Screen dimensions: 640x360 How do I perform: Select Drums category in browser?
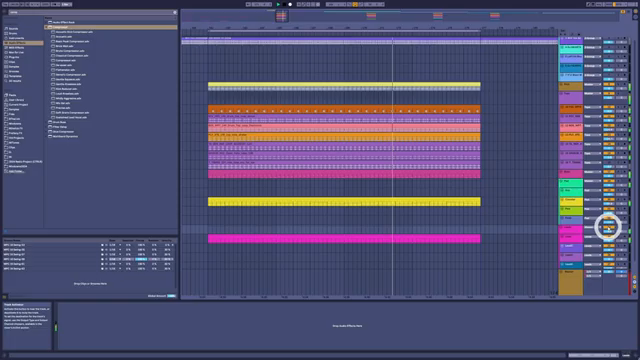pos(13,33)
